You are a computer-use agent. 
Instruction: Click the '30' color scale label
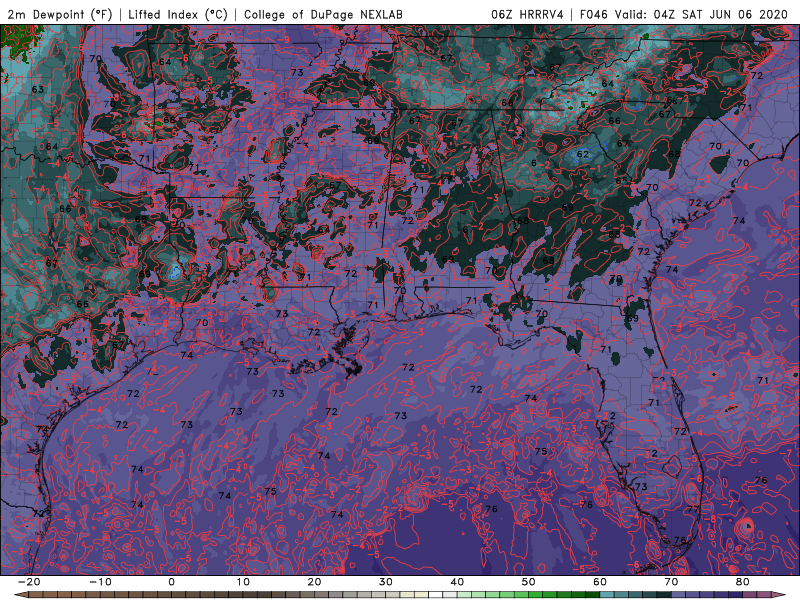386,582
